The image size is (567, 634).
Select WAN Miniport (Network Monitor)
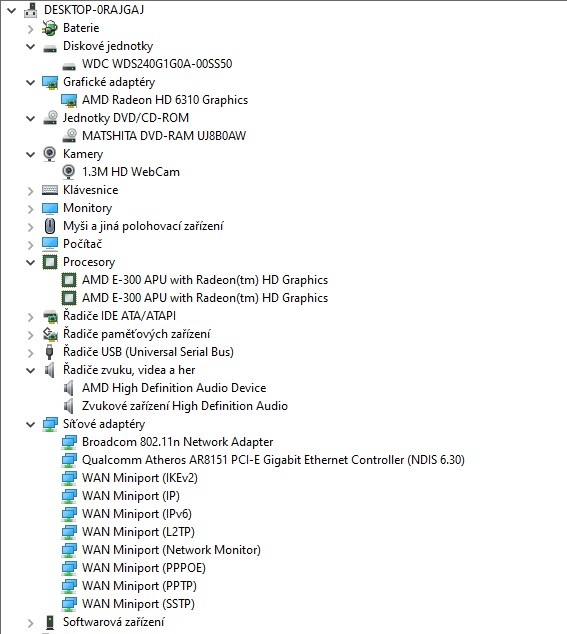tap(171, 550)
